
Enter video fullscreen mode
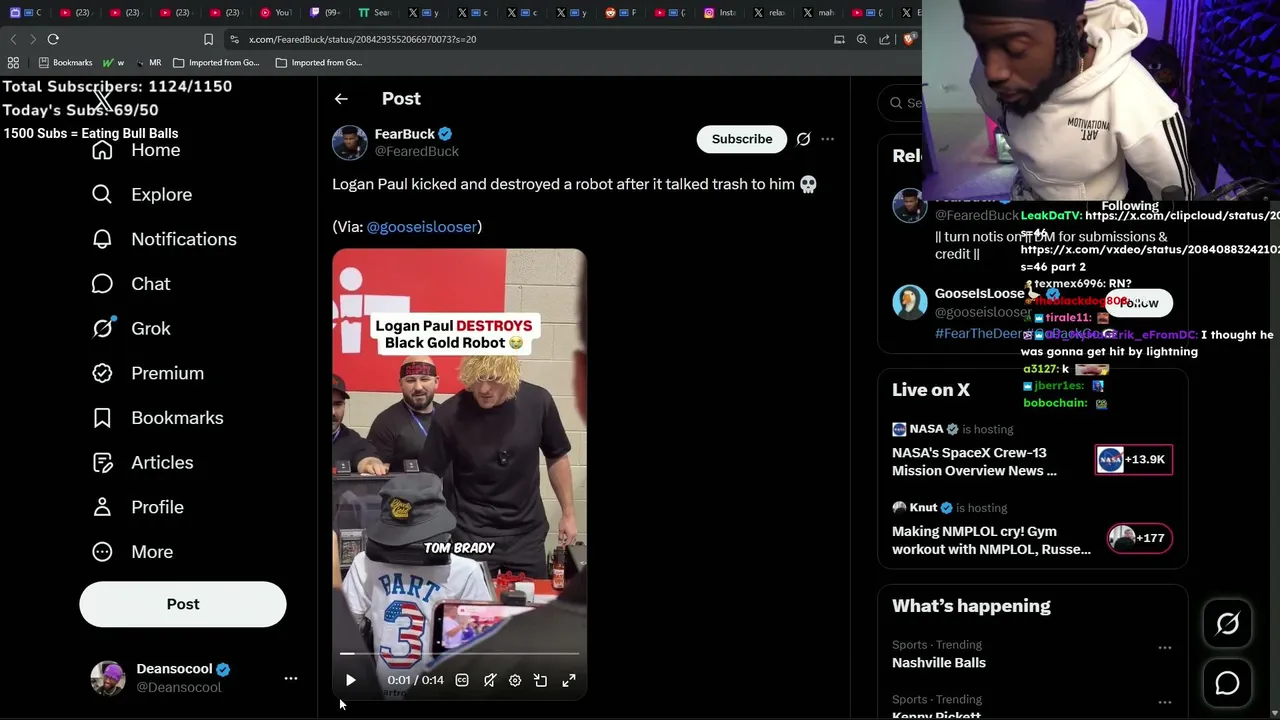pos(569,680)
